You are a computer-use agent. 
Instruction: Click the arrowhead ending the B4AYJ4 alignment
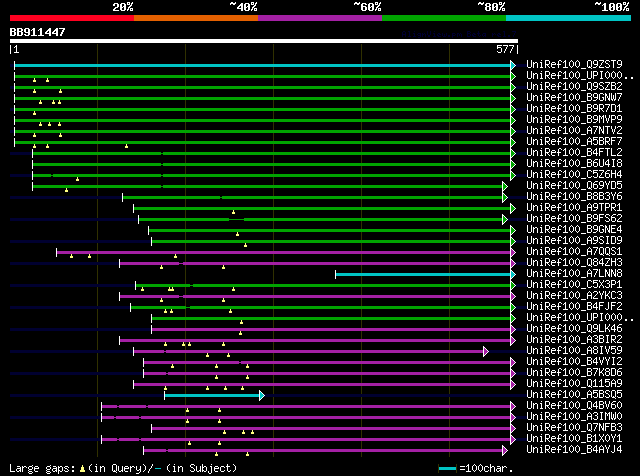click(x=505, y=451)
